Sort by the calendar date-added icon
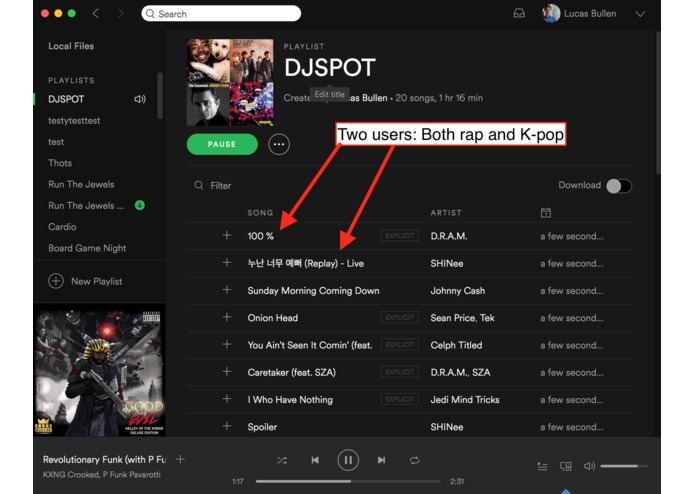Screen dimensions: 695x494 [546, 213]
